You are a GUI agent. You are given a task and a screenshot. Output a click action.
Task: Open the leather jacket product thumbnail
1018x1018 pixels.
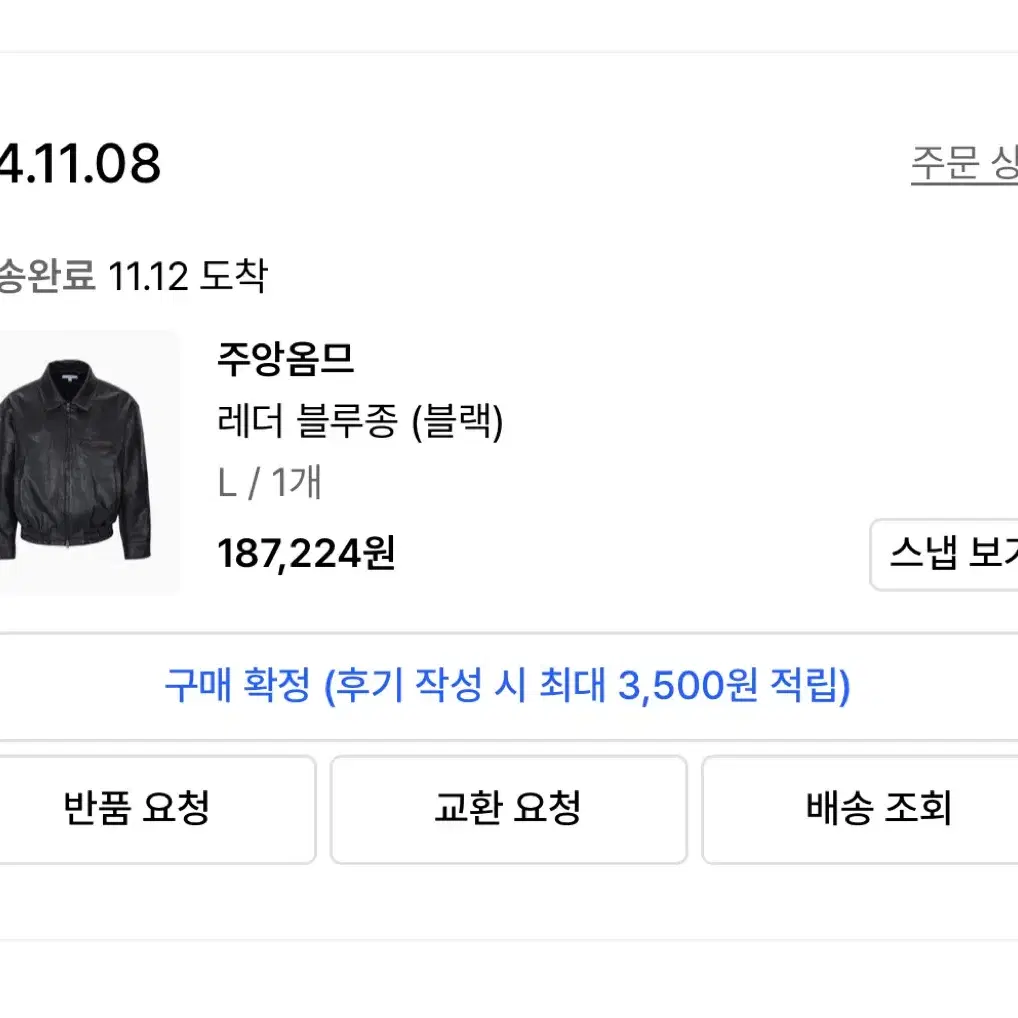(x=89, y=462)
